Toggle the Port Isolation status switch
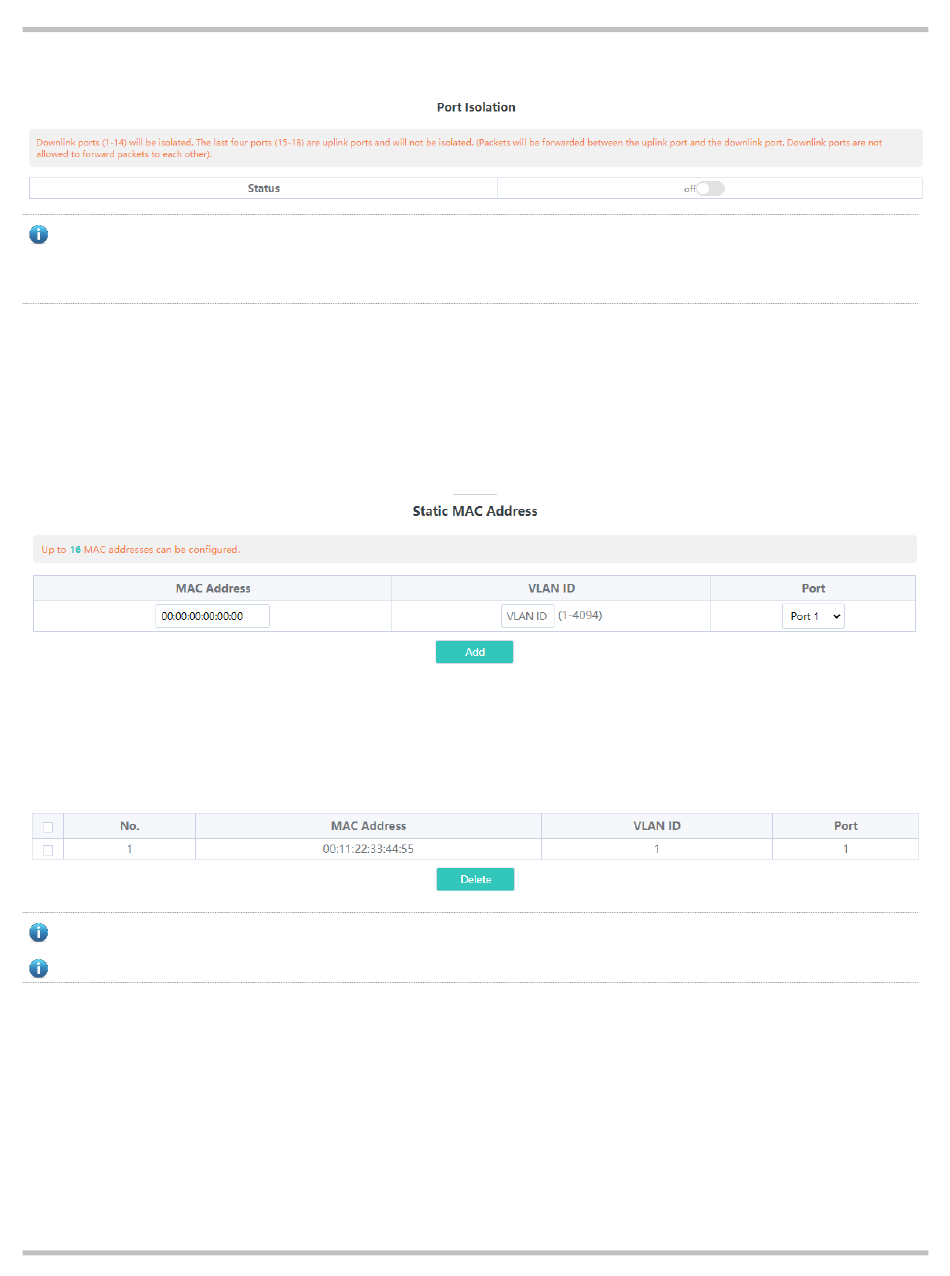Screen dimensions: 950x1276 [x=710, y=188]
